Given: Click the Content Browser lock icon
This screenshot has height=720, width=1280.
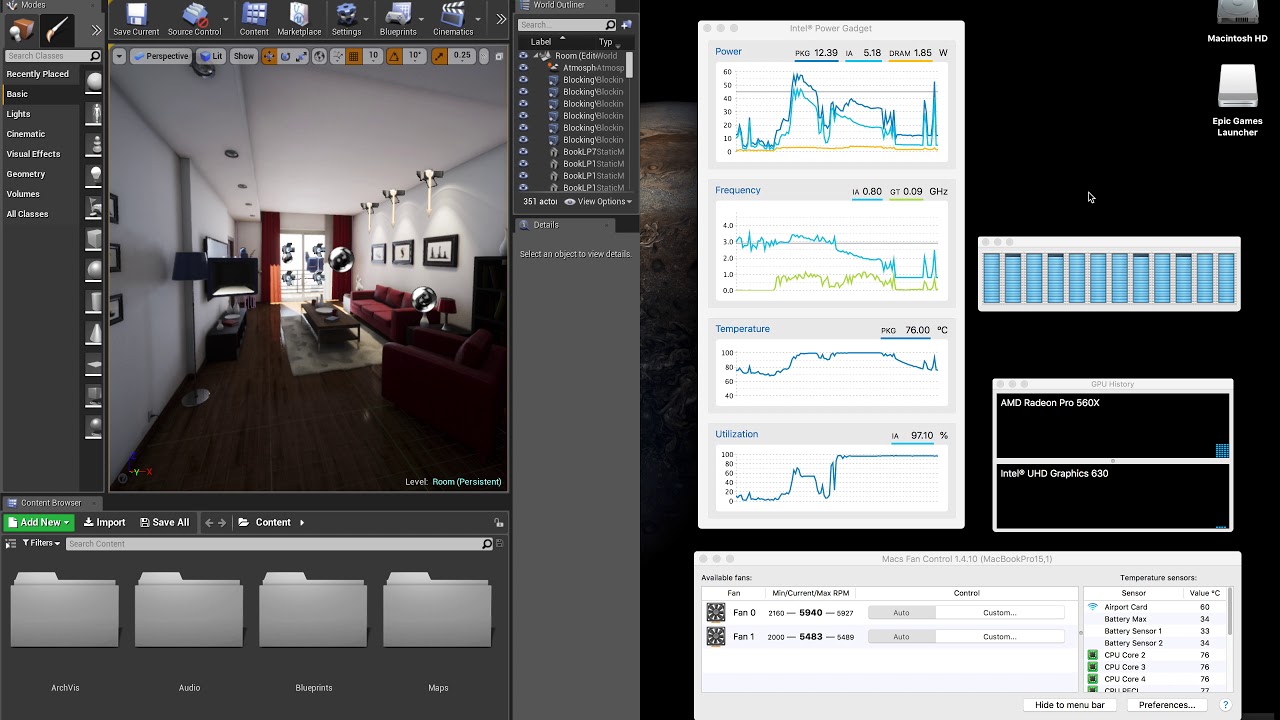Looking at the screenshot, I should pyautogui.click(x=498, y=522).
